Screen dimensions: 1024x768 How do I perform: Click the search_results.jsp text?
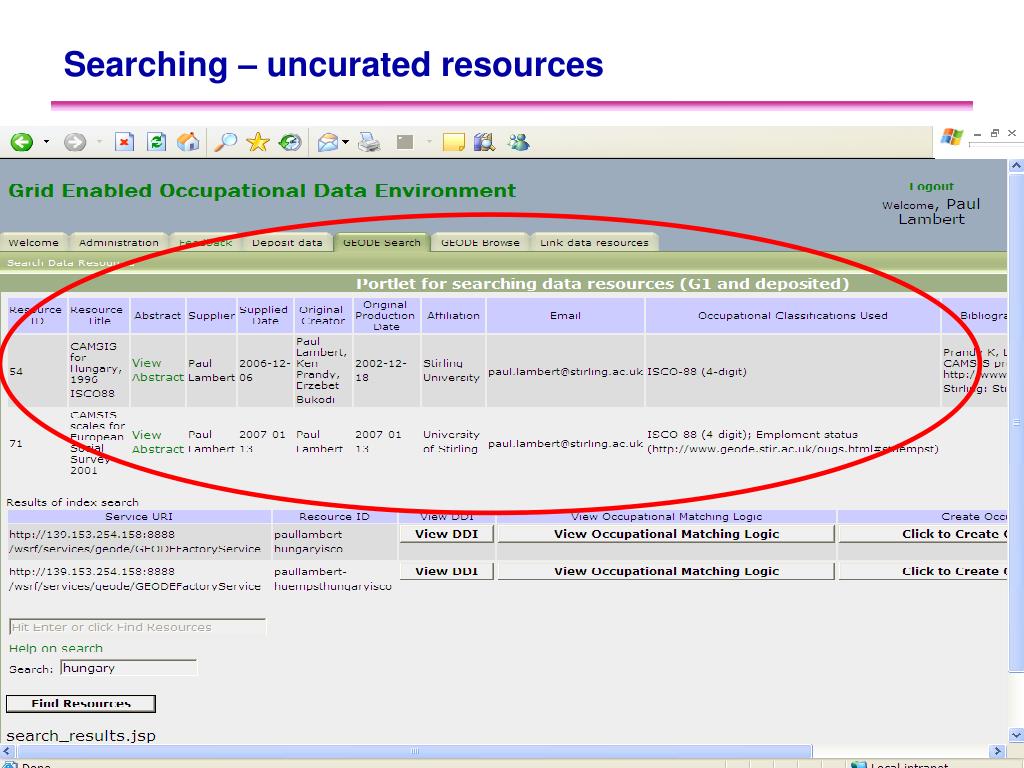point(81,736)
